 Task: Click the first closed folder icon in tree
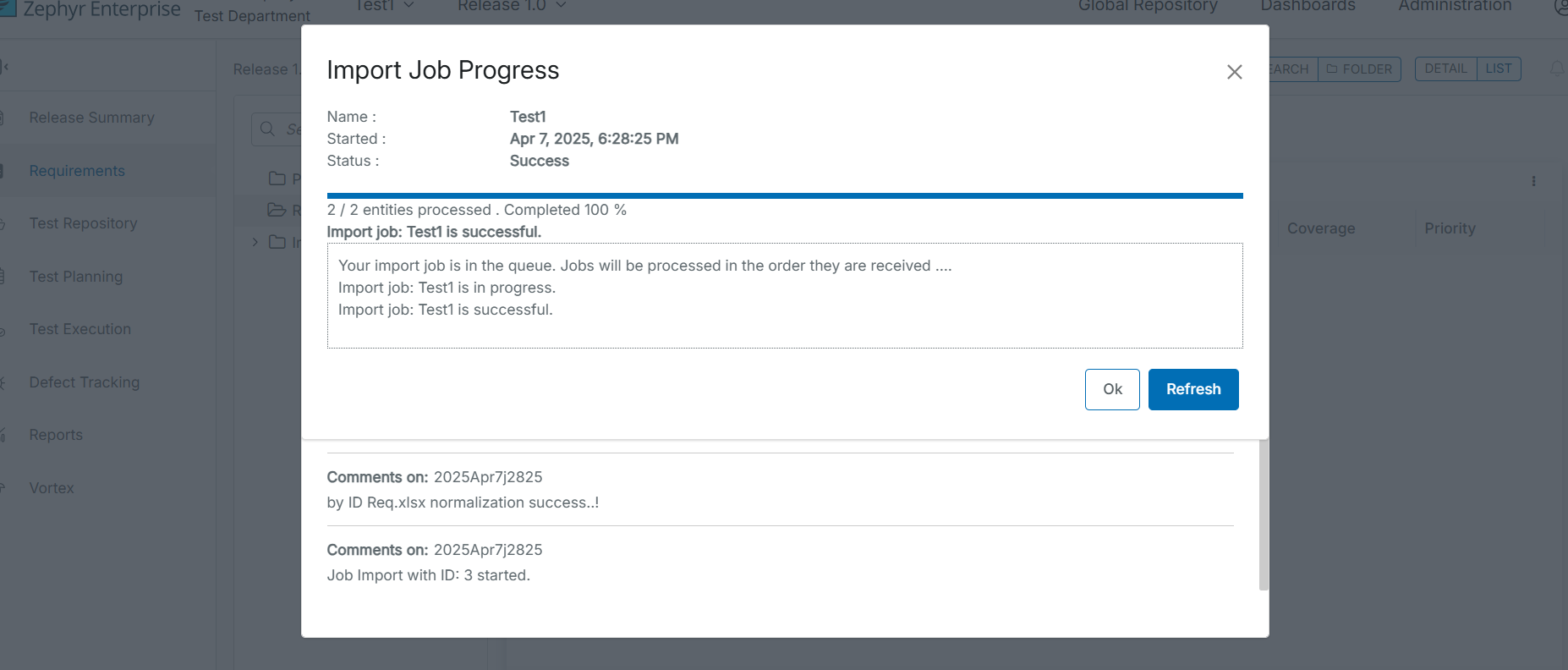[277, 178]
